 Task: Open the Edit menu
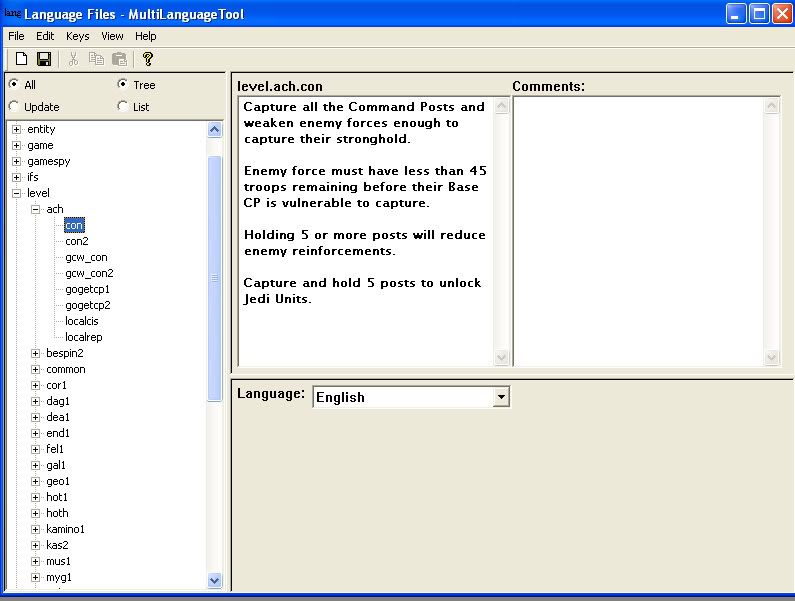point(45,36)
